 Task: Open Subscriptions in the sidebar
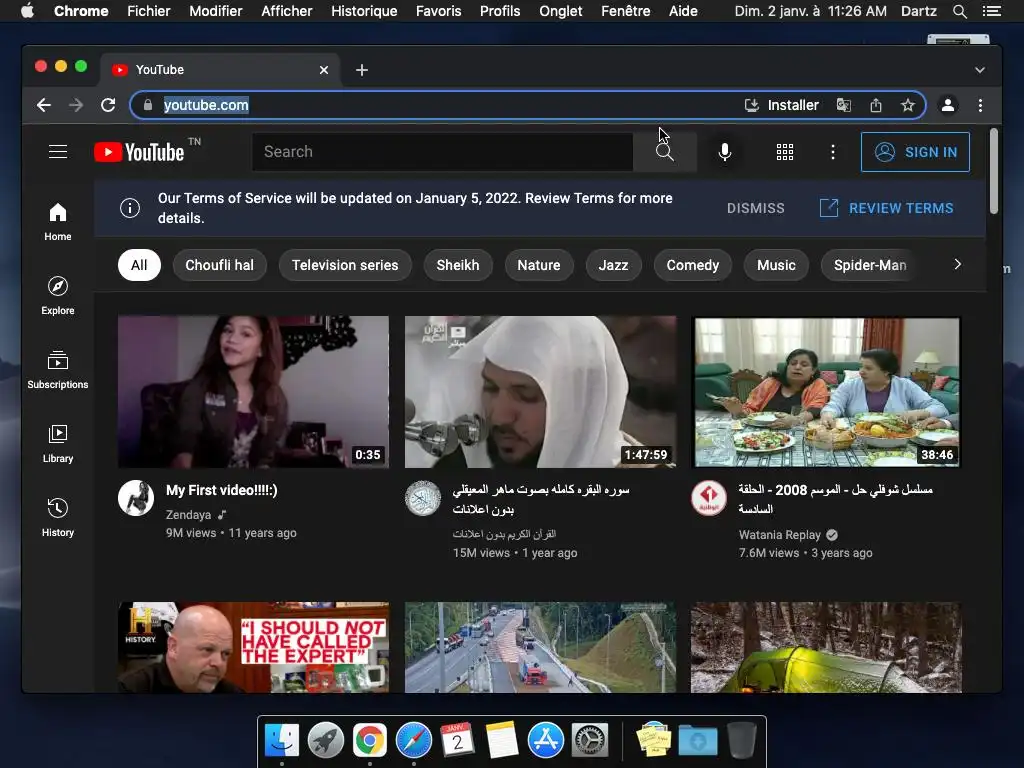58,370
